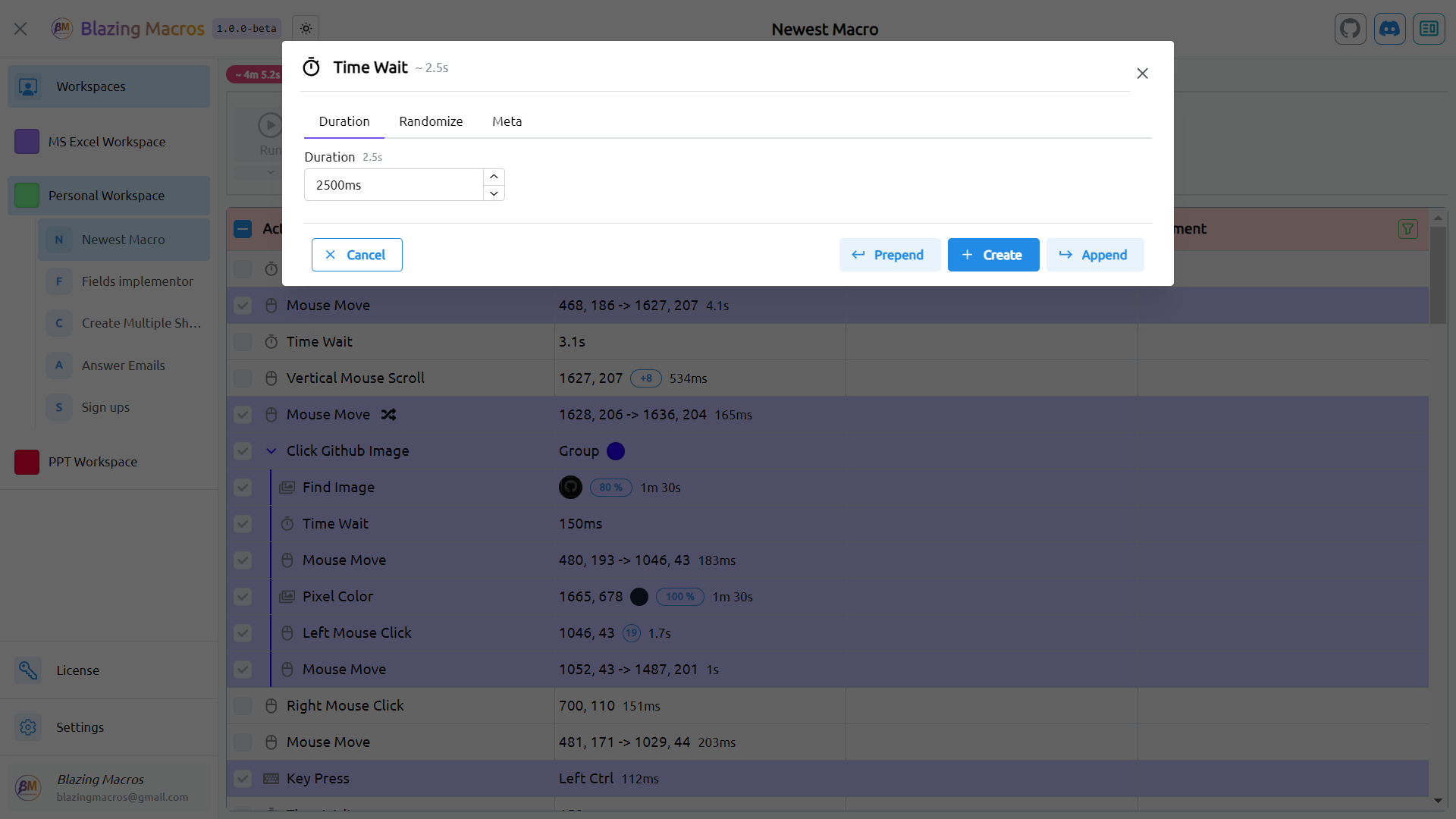1456x819 pixels.
Task: Click the mouse icon on Vertical Mouse Scroll row
Action: 271,378
